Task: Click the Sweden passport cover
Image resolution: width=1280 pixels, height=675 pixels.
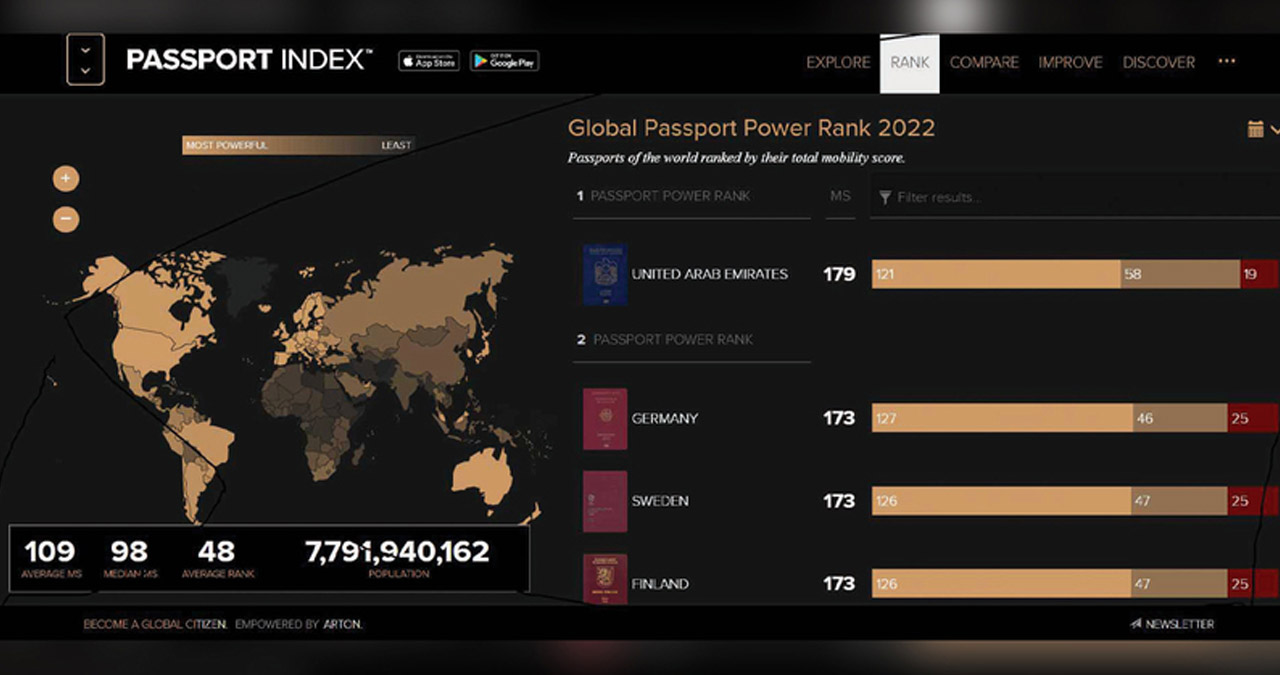Action: (x=604, y=501)
